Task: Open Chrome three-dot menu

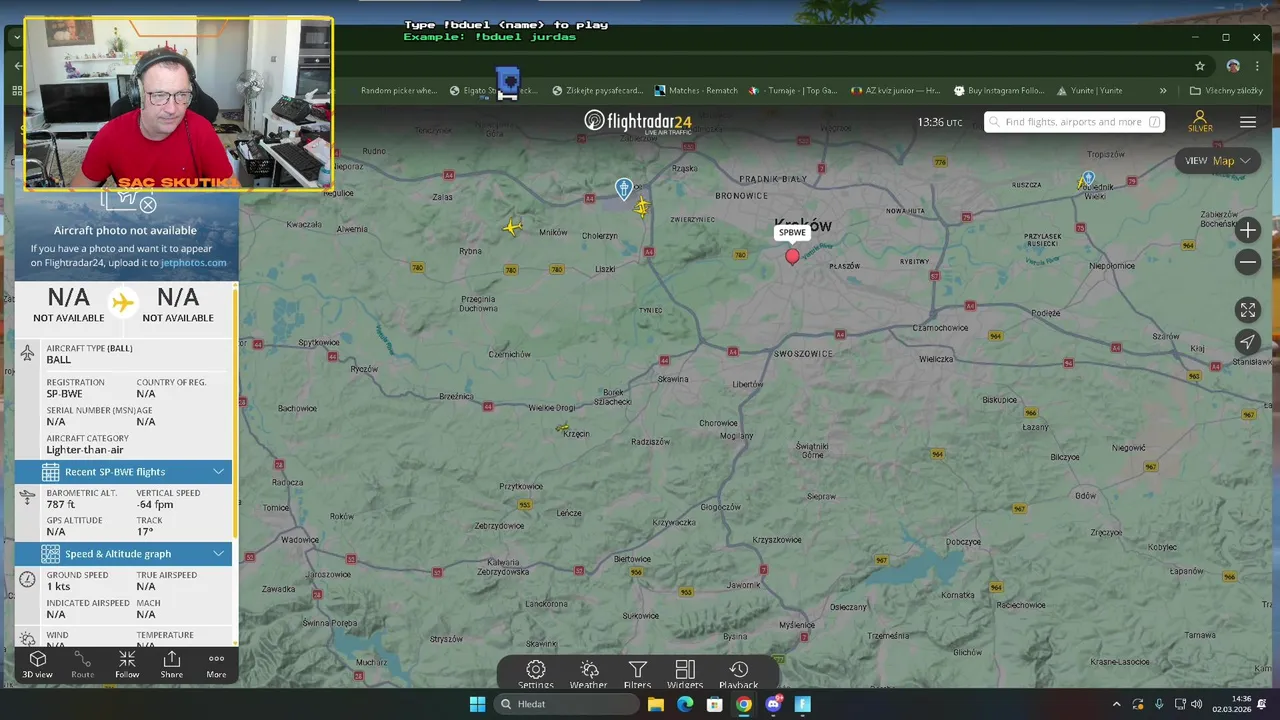Action: 1257,66
